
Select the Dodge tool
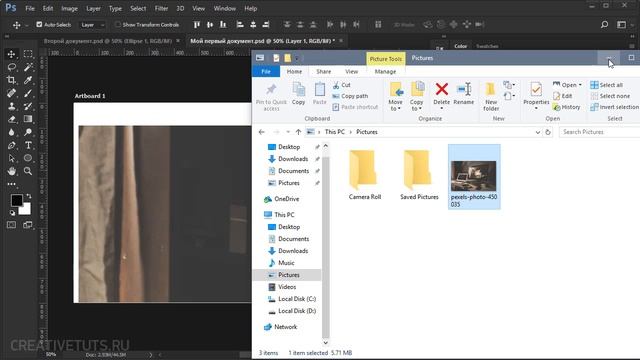[x=28, y=132]
